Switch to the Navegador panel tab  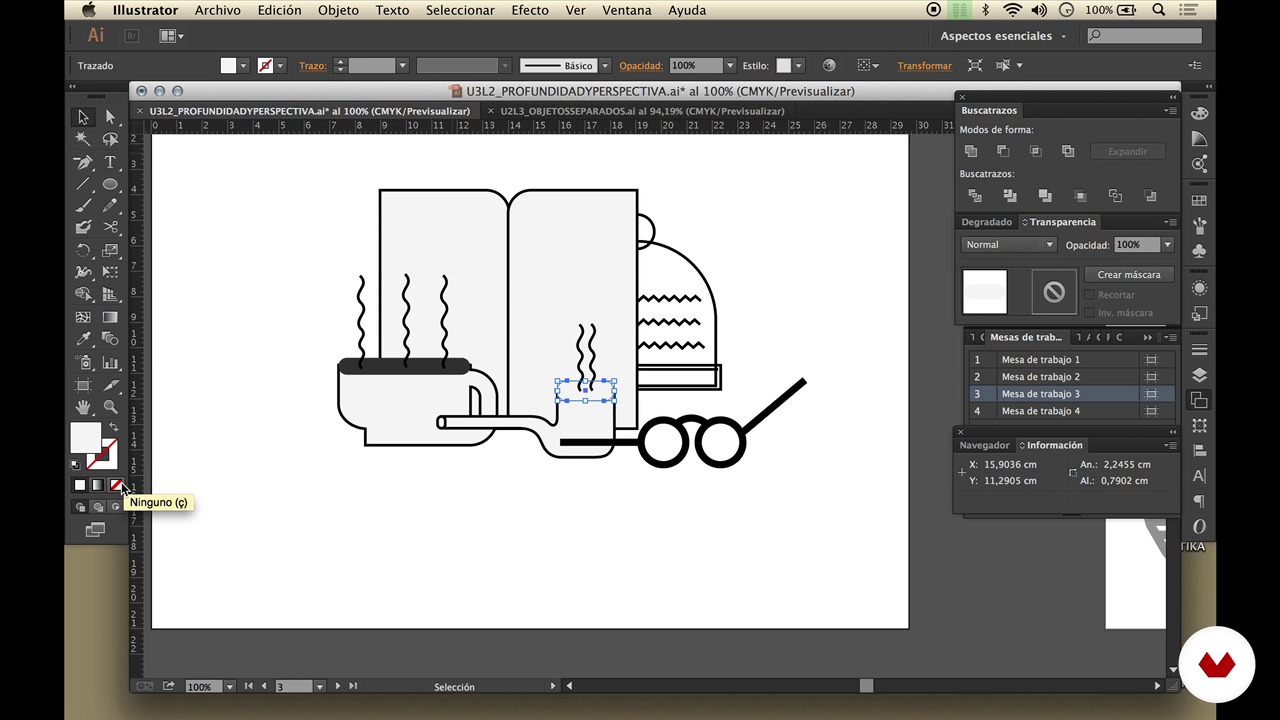[984, 445]
